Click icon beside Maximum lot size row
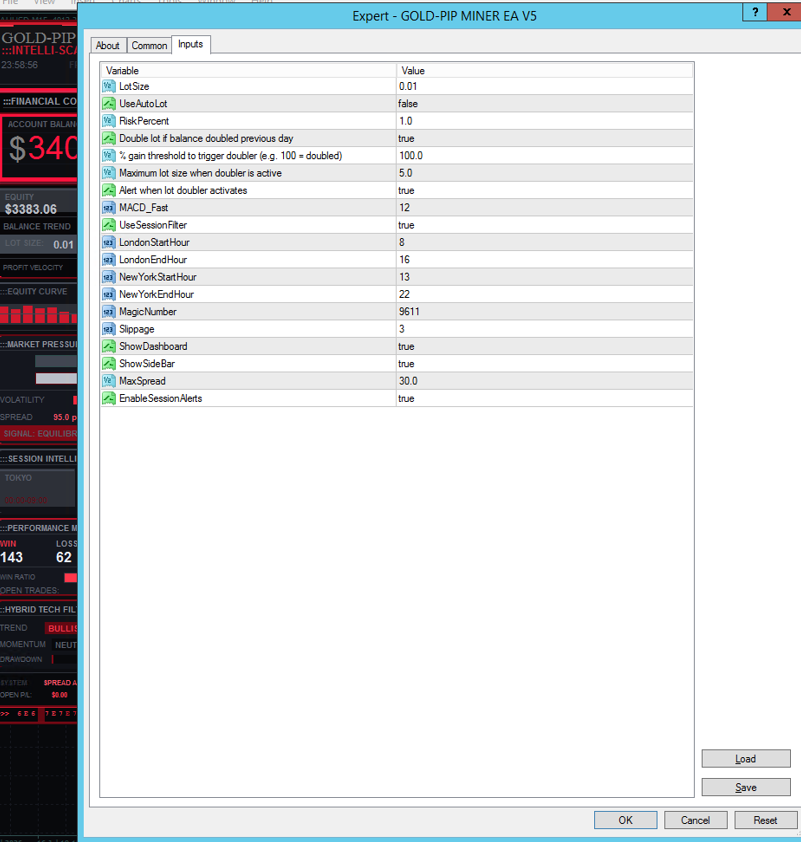The height and width of the screenshot is (842, 801). tap(109, 173)
